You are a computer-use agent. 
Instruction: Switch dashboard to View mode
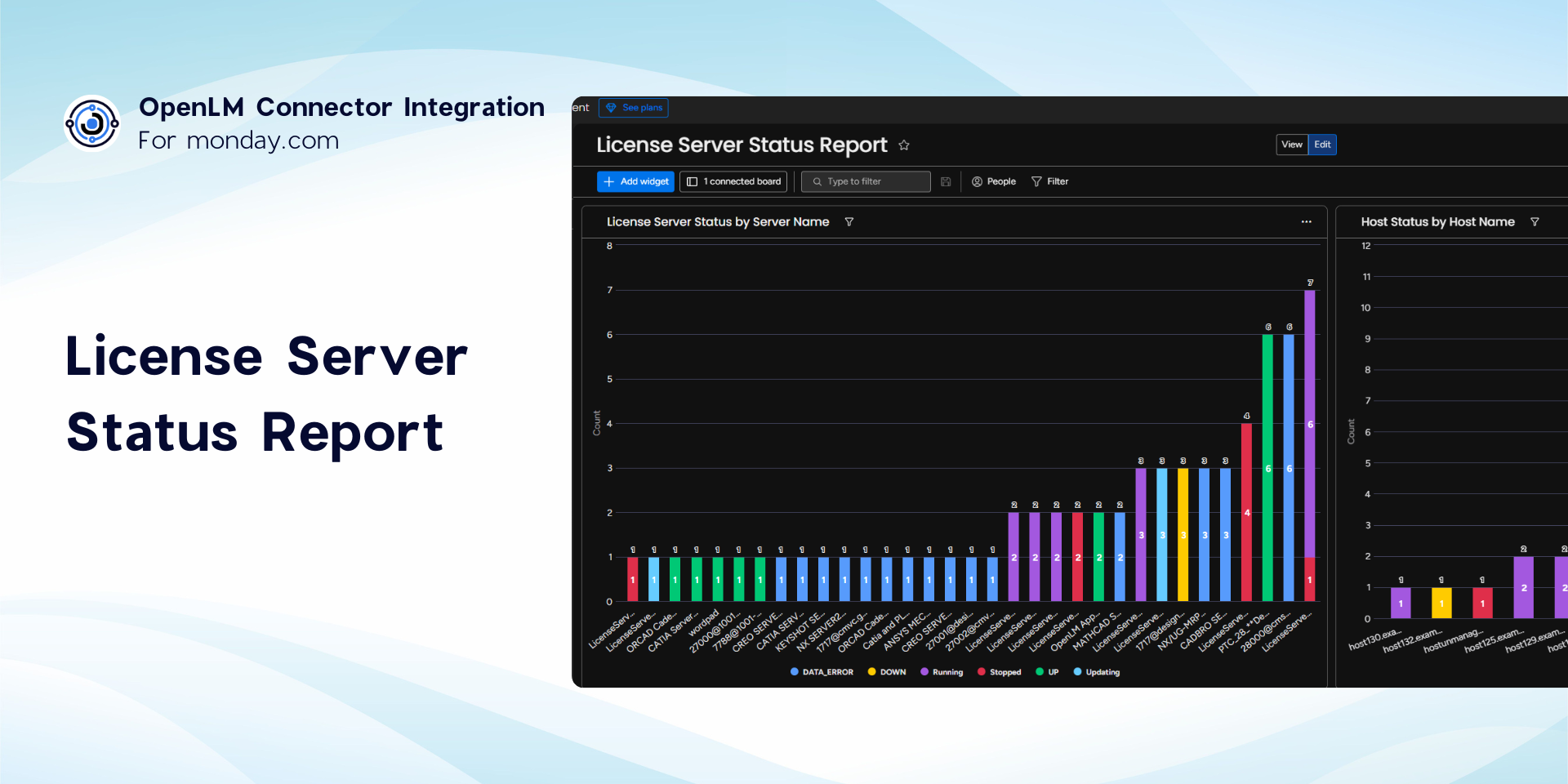click(x=1292, y=145)
